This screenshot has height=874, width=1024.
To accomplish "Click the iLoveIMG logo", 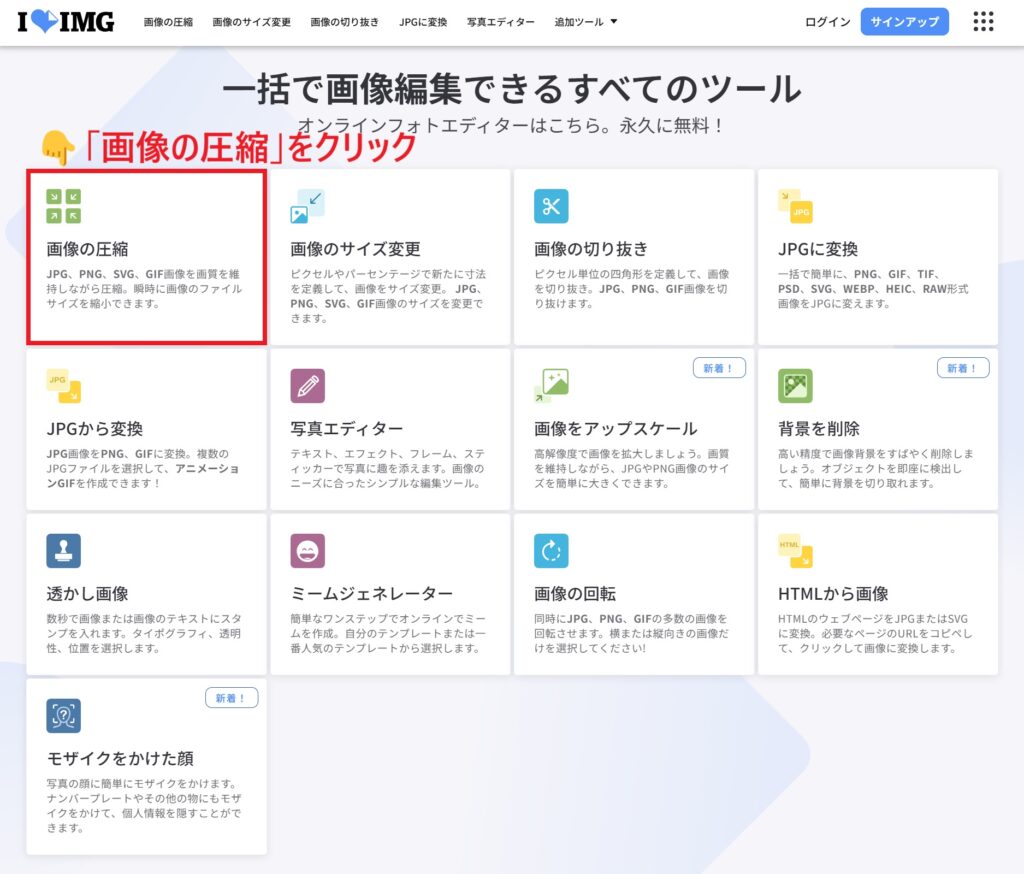I will tap(65, 22).
